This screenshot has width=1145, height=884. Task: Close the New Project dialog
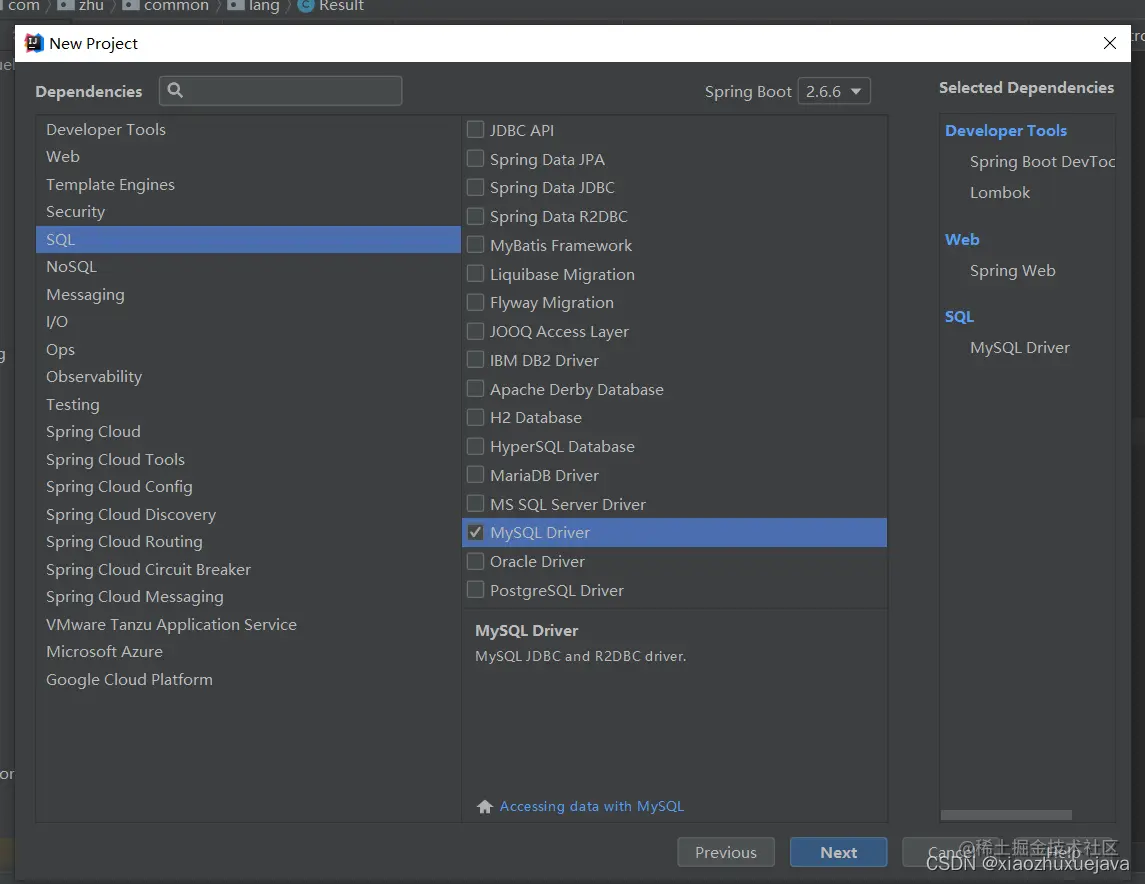tap(1109, 43)
